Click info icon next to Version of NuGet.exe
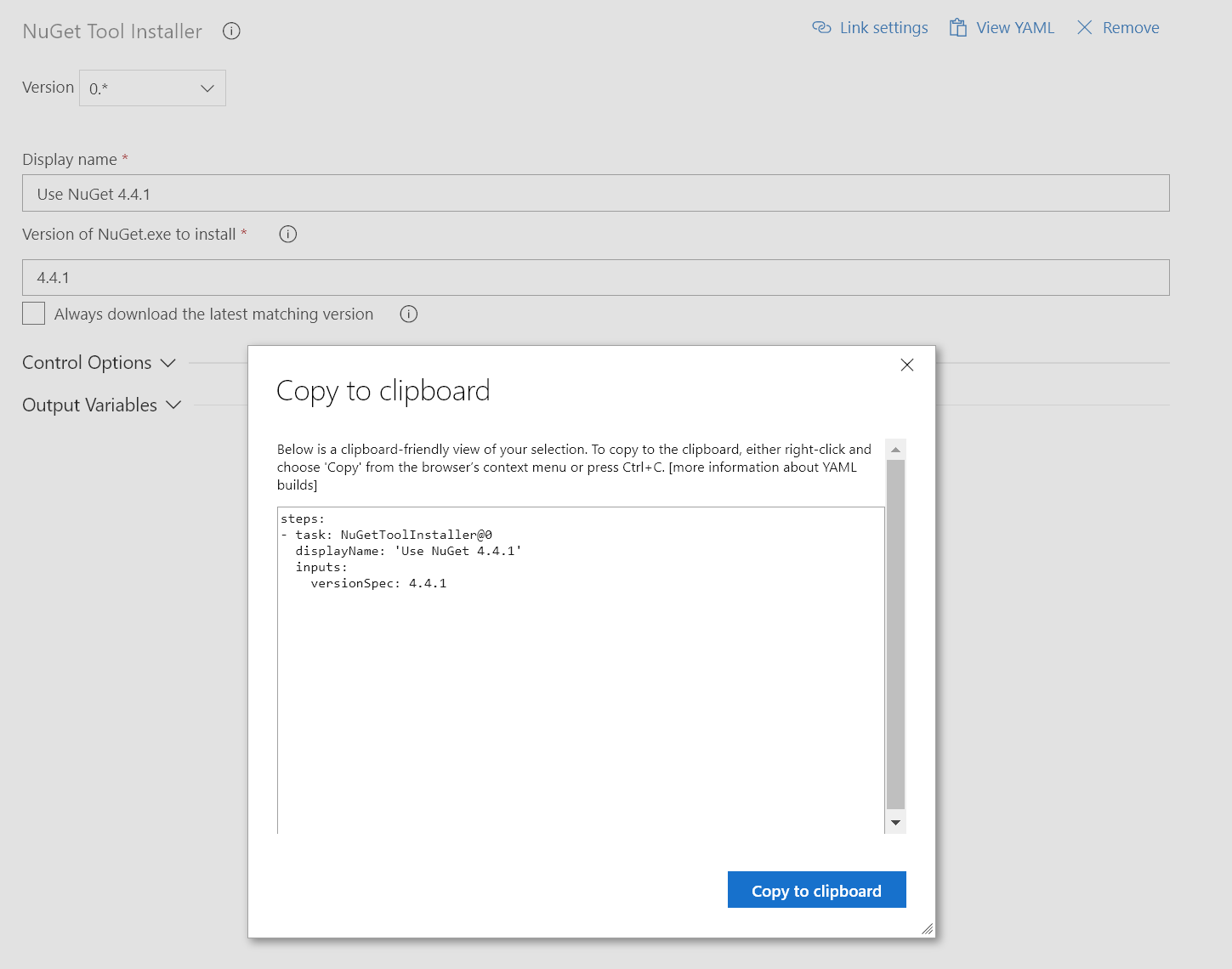This screenshot has height=969, width=1232. pyautogui.click(x=288, y=235)
